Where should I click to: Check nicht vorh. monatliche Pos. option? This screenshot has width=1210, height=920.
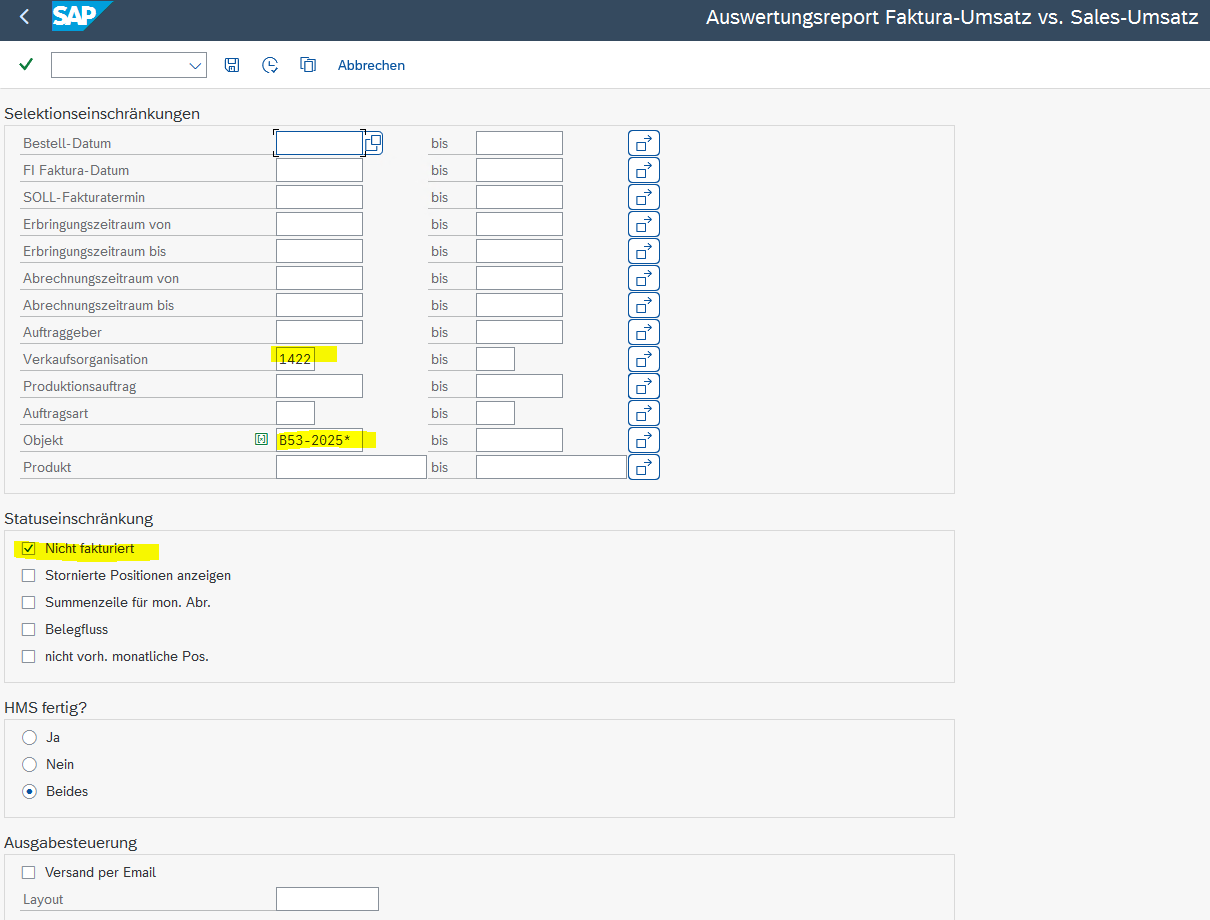(28, 656)
